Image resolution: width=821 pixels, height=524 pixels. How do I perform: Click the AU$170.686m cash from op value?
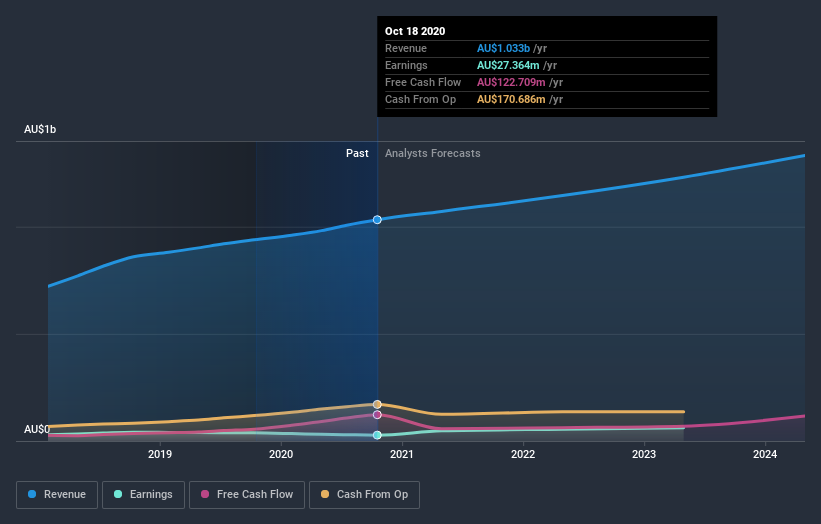click(511, 99)
